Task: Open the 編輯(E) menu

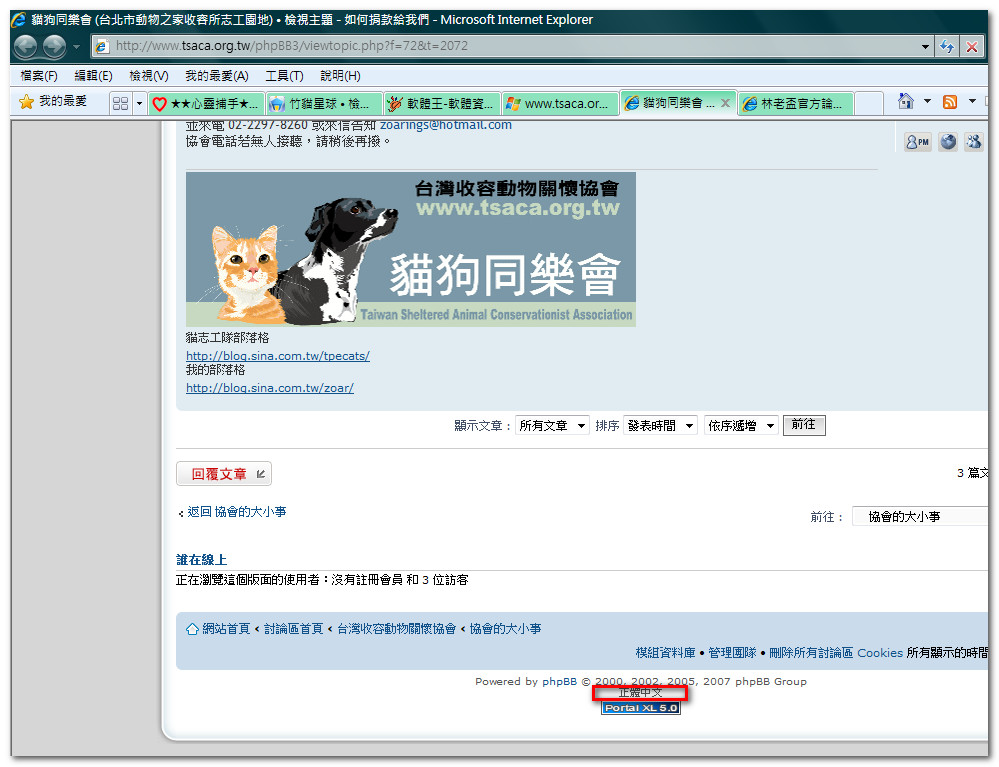Action: tap(94, 76)
